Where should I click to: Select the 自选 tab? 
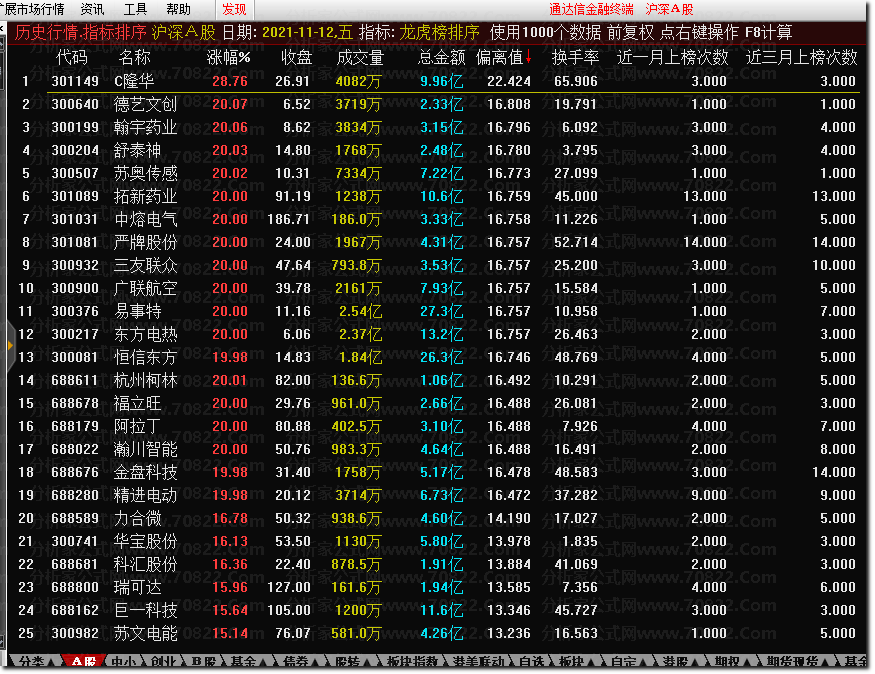[532, 662]
